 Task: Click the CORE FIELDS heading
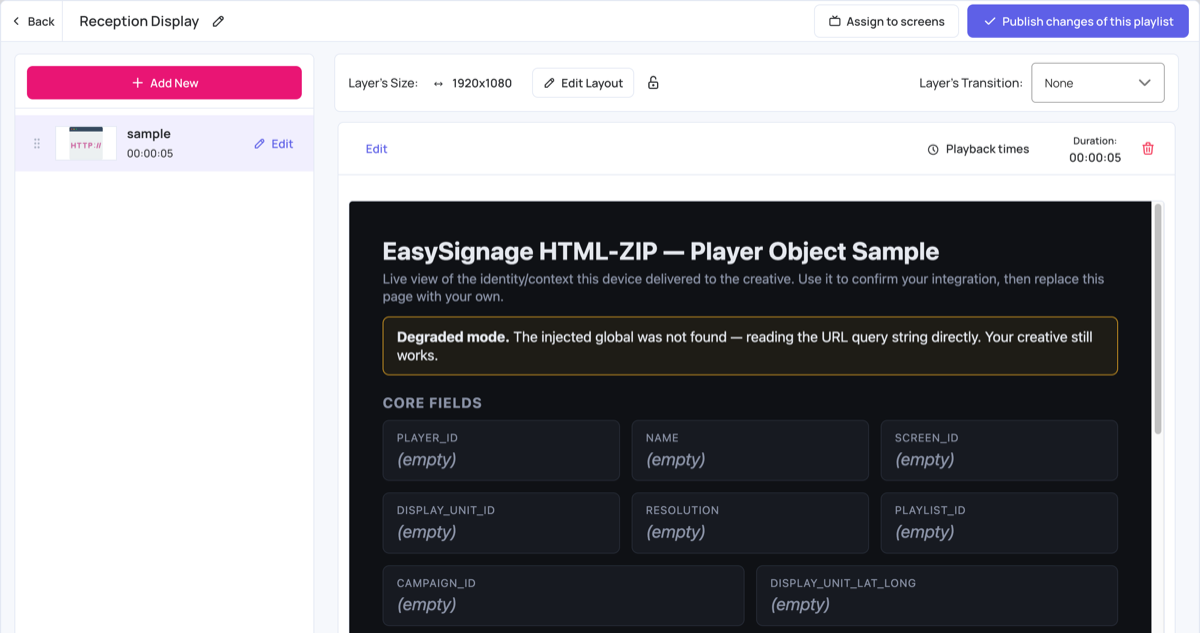(x=432, y=403)
